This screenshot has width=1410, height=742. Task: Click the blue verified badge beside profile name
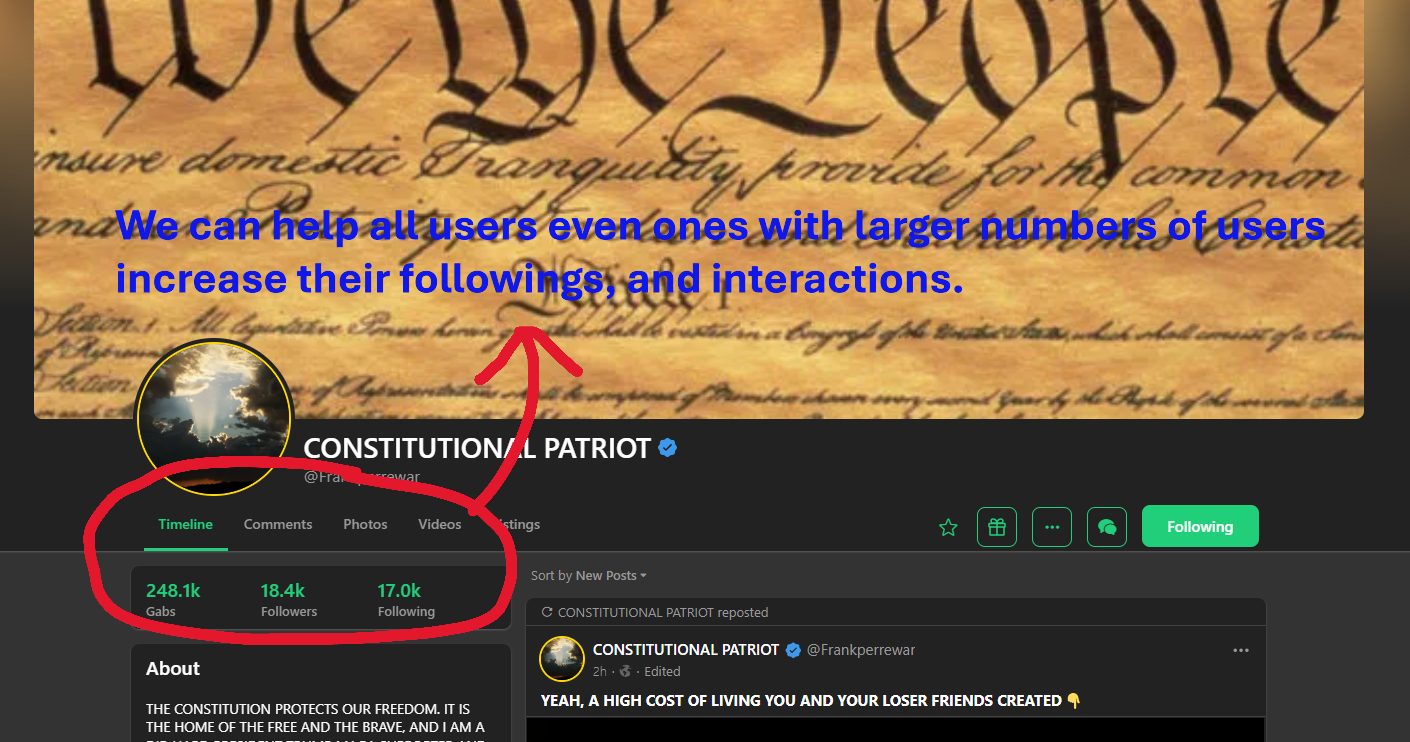[668, 448]
